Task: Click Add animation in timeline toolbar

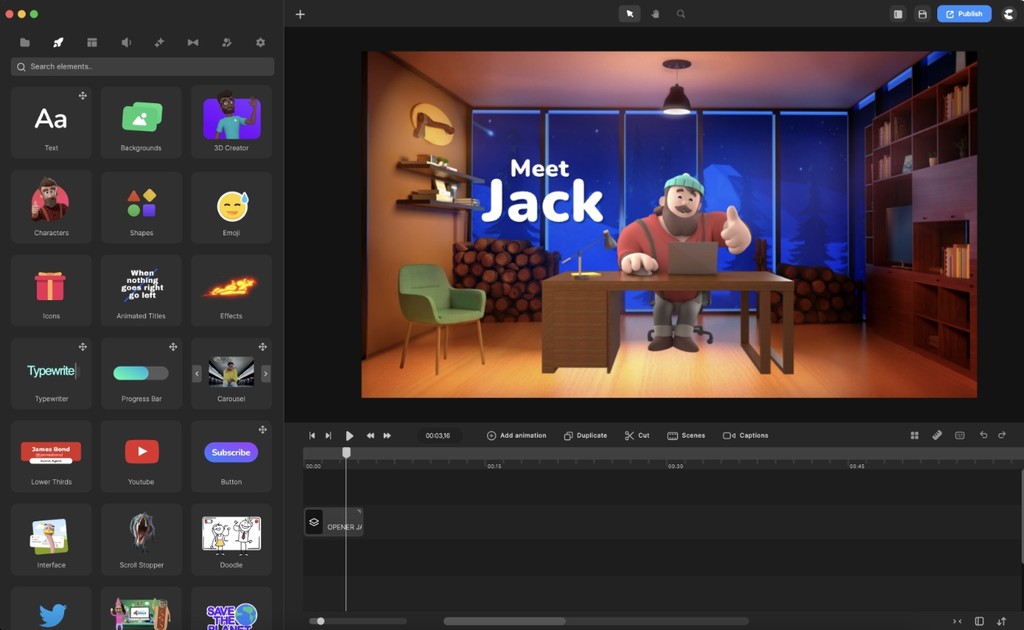Action: pos(516,436)
